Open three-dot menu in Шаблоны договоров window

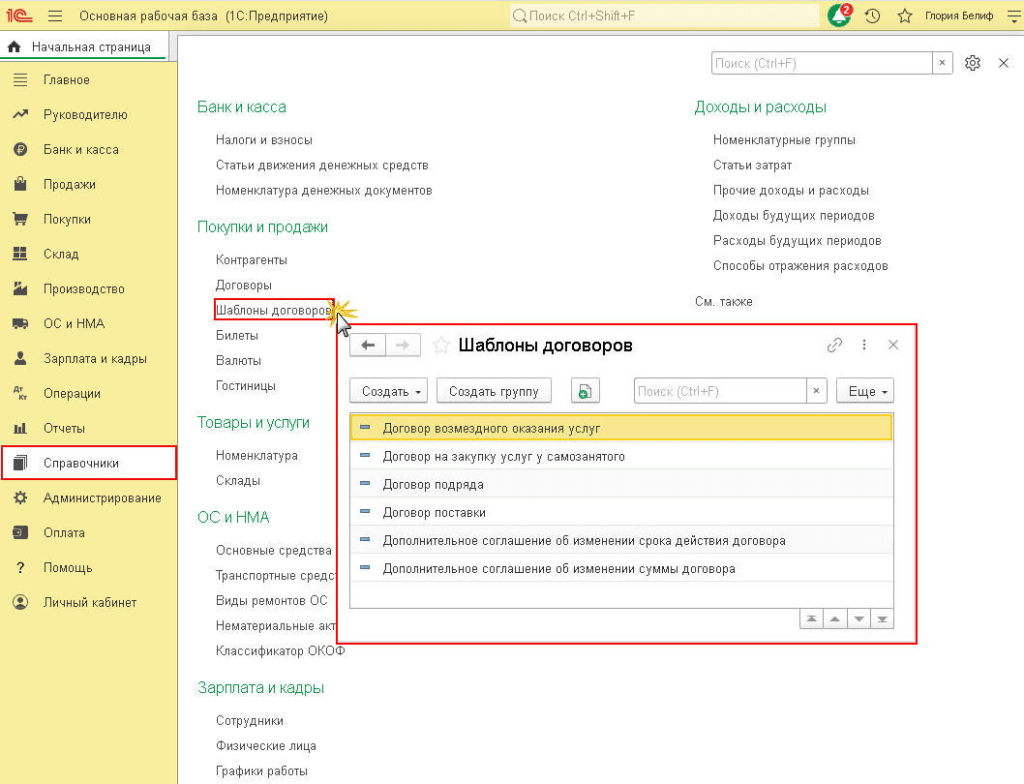(864, 345)
